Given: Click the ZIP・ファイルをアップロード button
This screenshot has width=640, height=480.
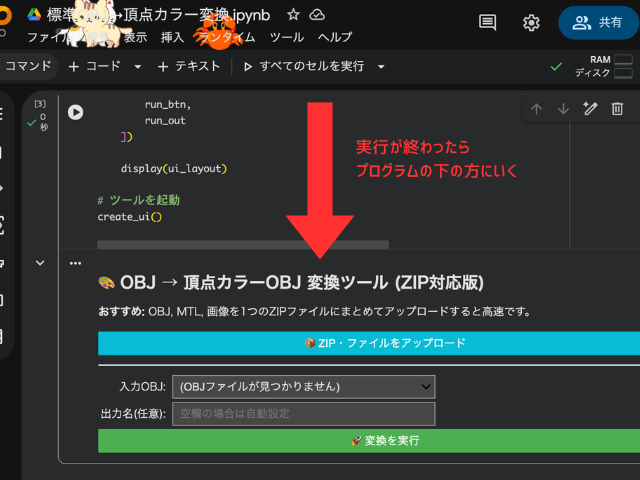Looking at the screenshot, I should click(x=368, y=343).
